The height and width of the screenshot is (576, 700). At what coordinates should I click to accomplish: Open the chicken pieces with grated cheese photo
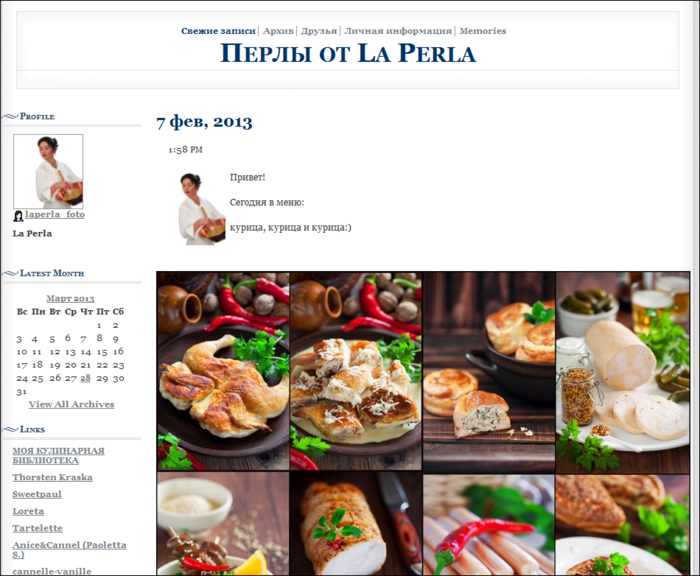point(356,371)
